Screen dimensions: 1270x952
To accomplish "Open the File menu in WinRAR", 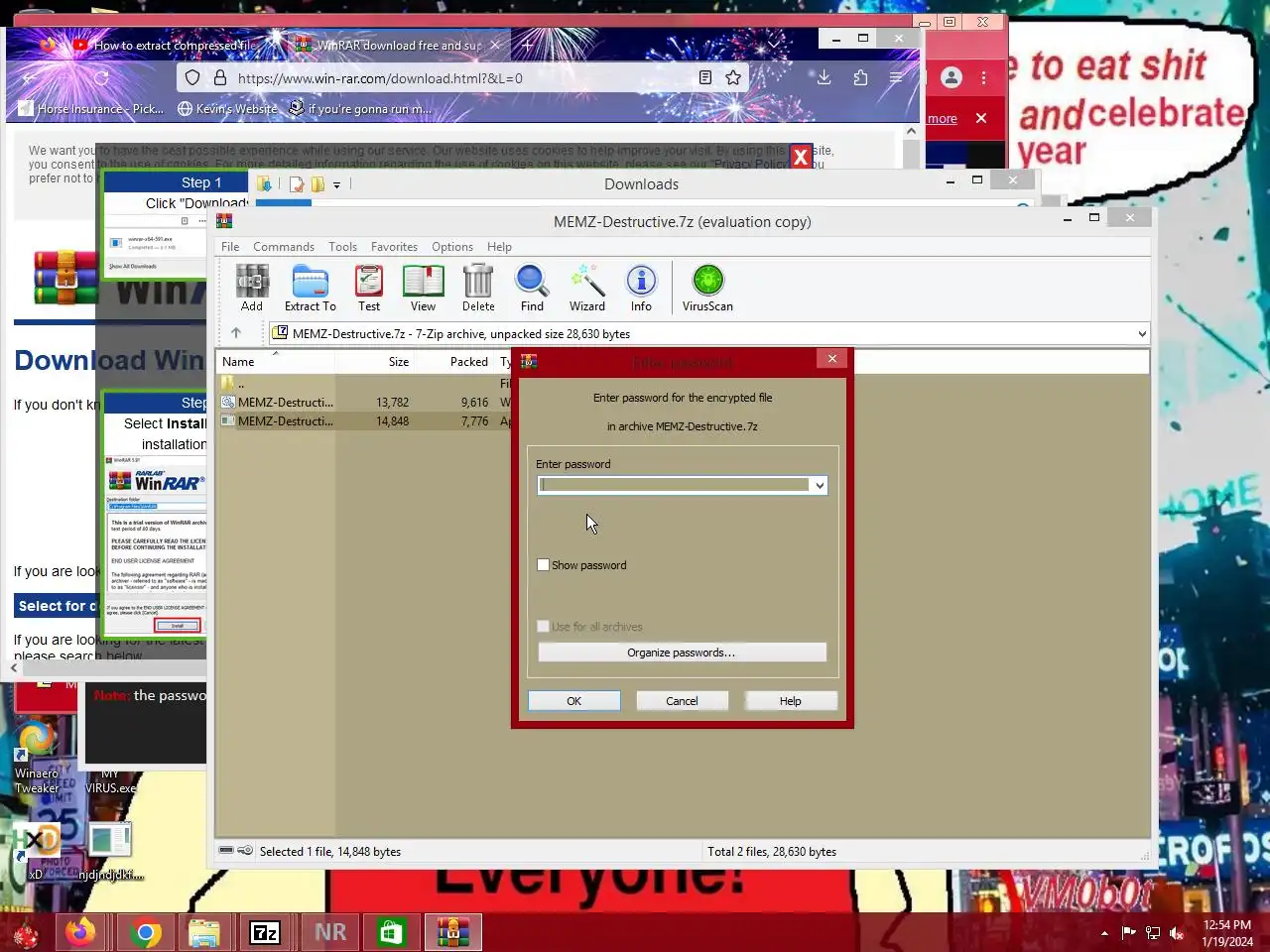I will (230, 247).
